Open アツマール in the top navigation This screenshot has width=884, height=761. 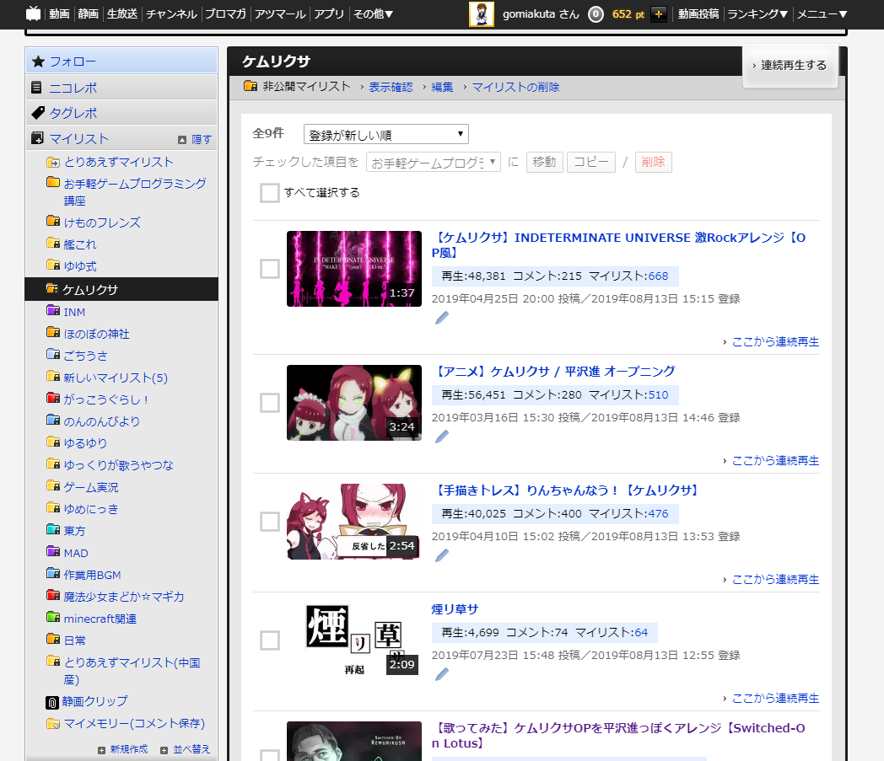click(x=280, y=14)
